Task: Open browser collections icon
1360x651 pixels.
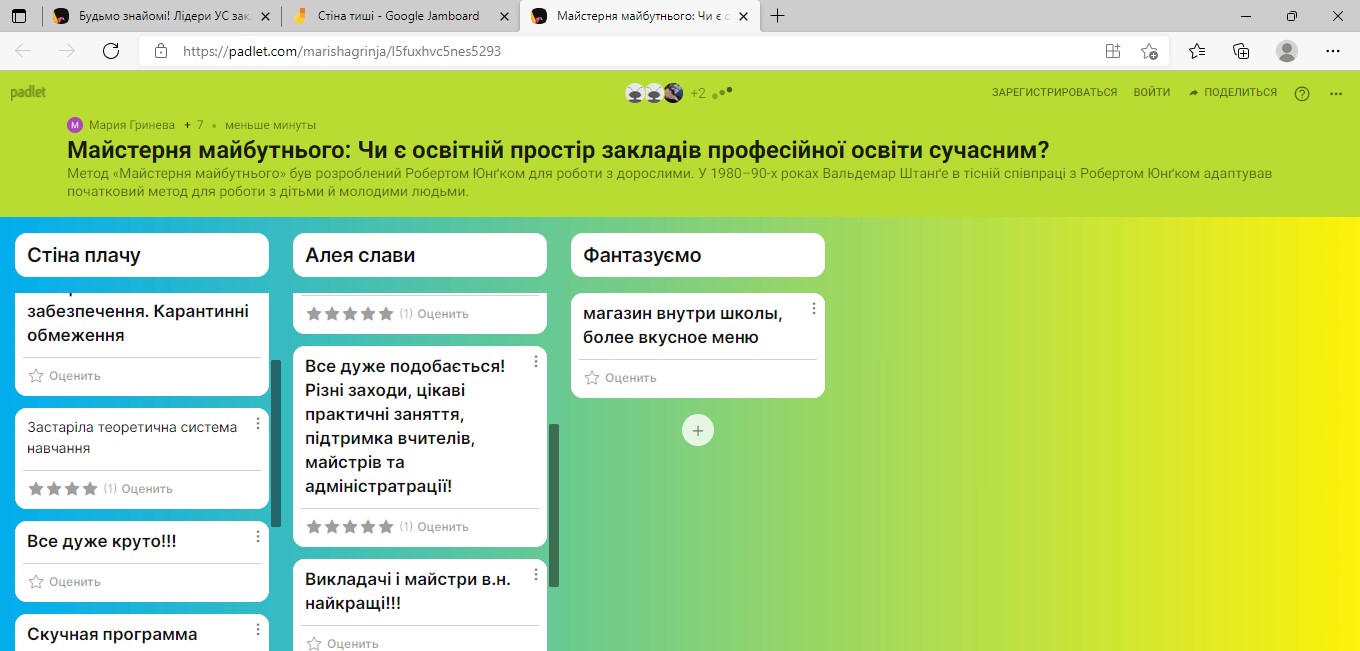Action: pyautogui.click(x=1241, y=51)
